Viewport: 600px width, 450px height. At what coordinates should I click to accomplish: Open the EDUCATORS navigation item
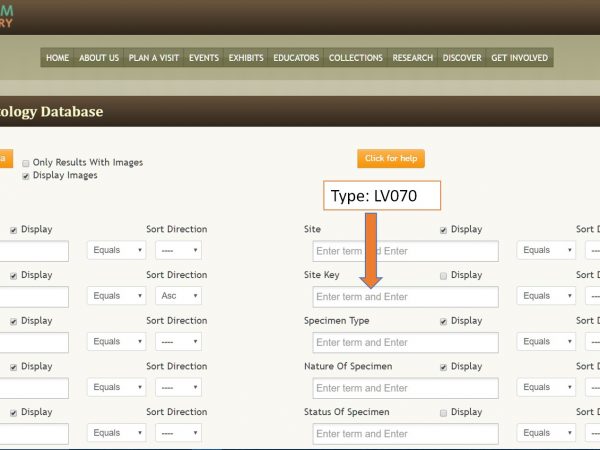click(296, 58)
